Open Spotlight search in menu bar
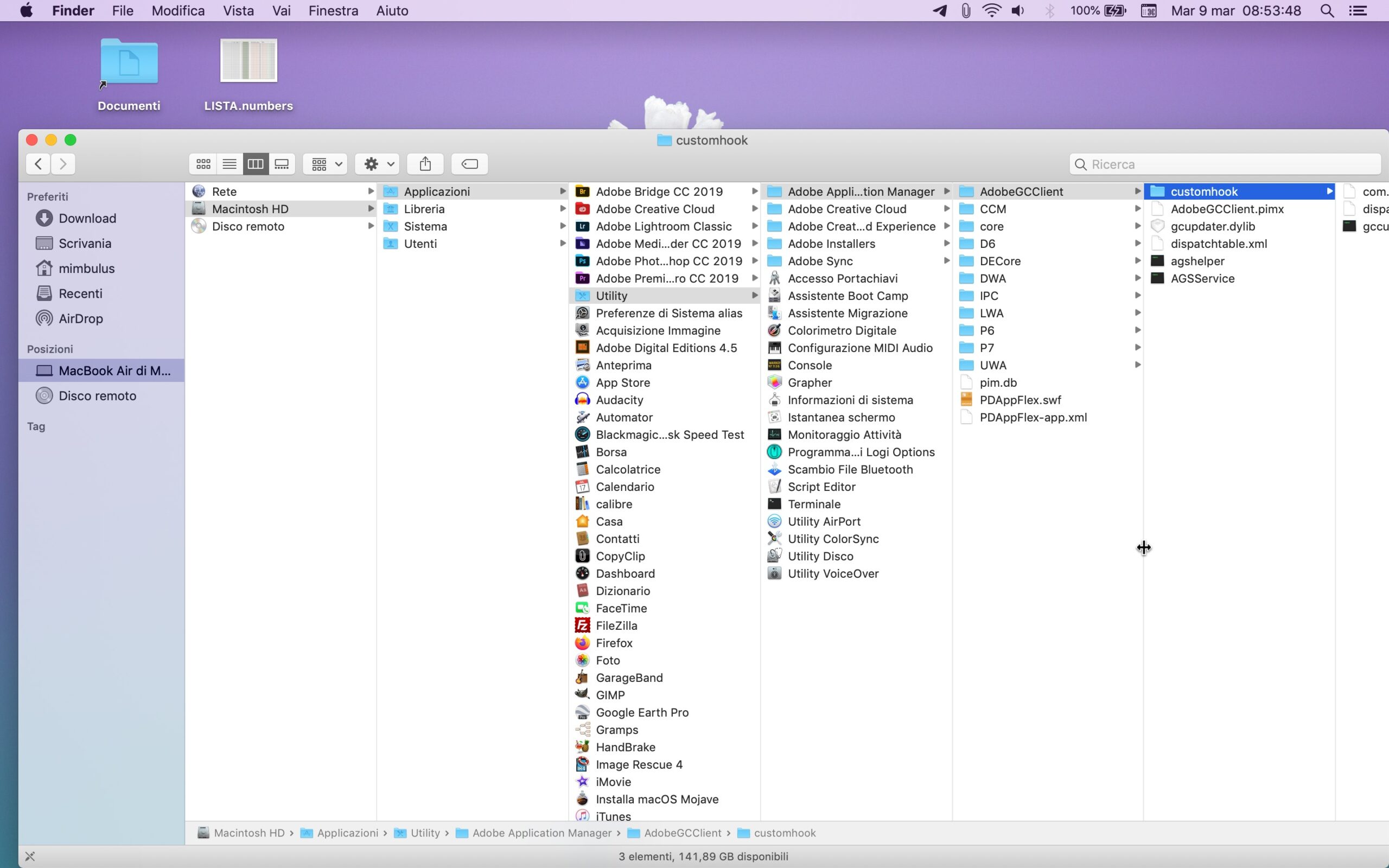 pyautogui.click(x=1327, y=11)
